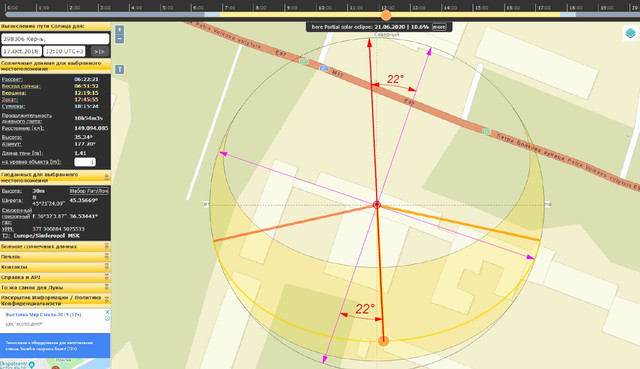Zoom out the map with minus button
Viewport: 640px width, 369px height.
(x=119, y=39)
